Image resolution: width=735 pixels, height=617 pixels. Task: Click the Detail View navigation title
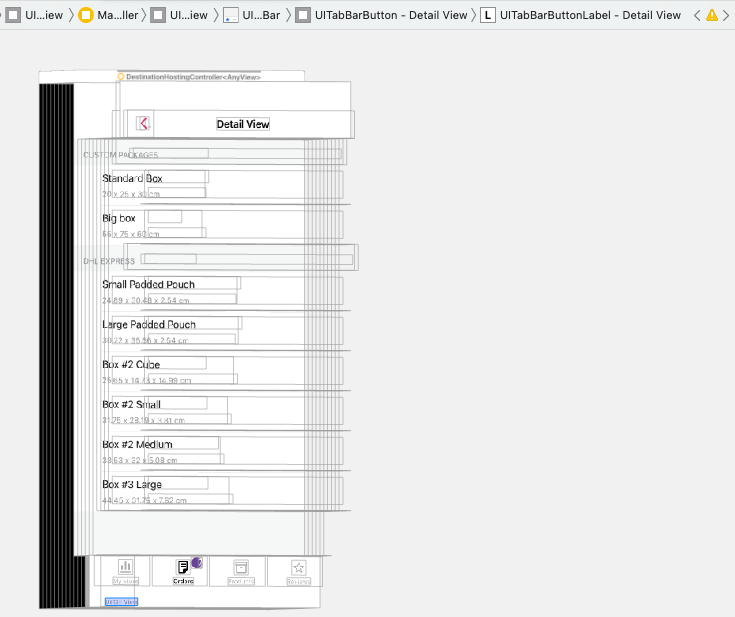click(243, 124)
